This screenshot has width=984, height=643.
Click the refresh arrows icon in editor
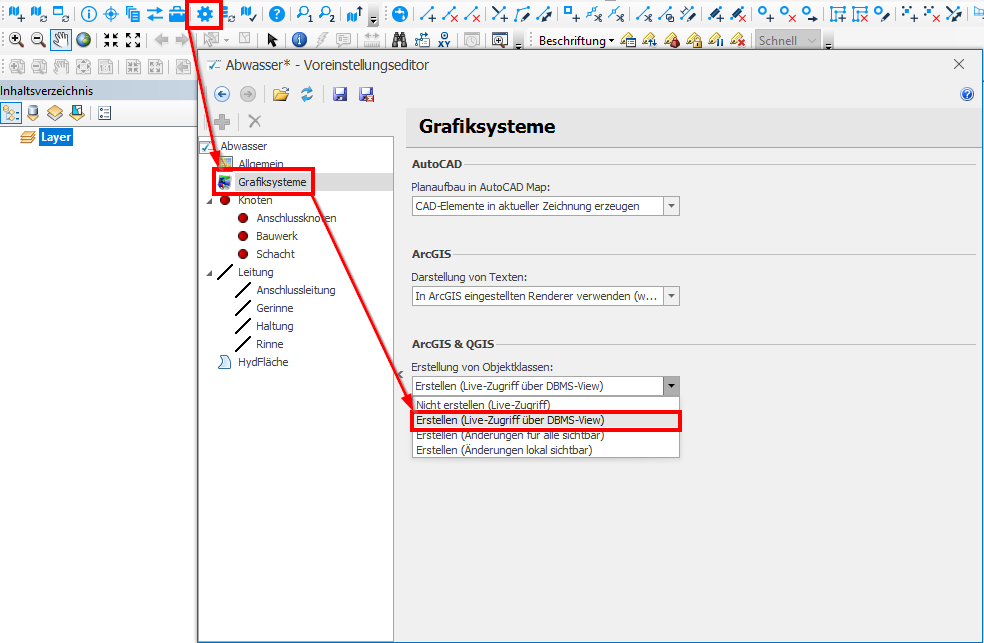(307, 94)
